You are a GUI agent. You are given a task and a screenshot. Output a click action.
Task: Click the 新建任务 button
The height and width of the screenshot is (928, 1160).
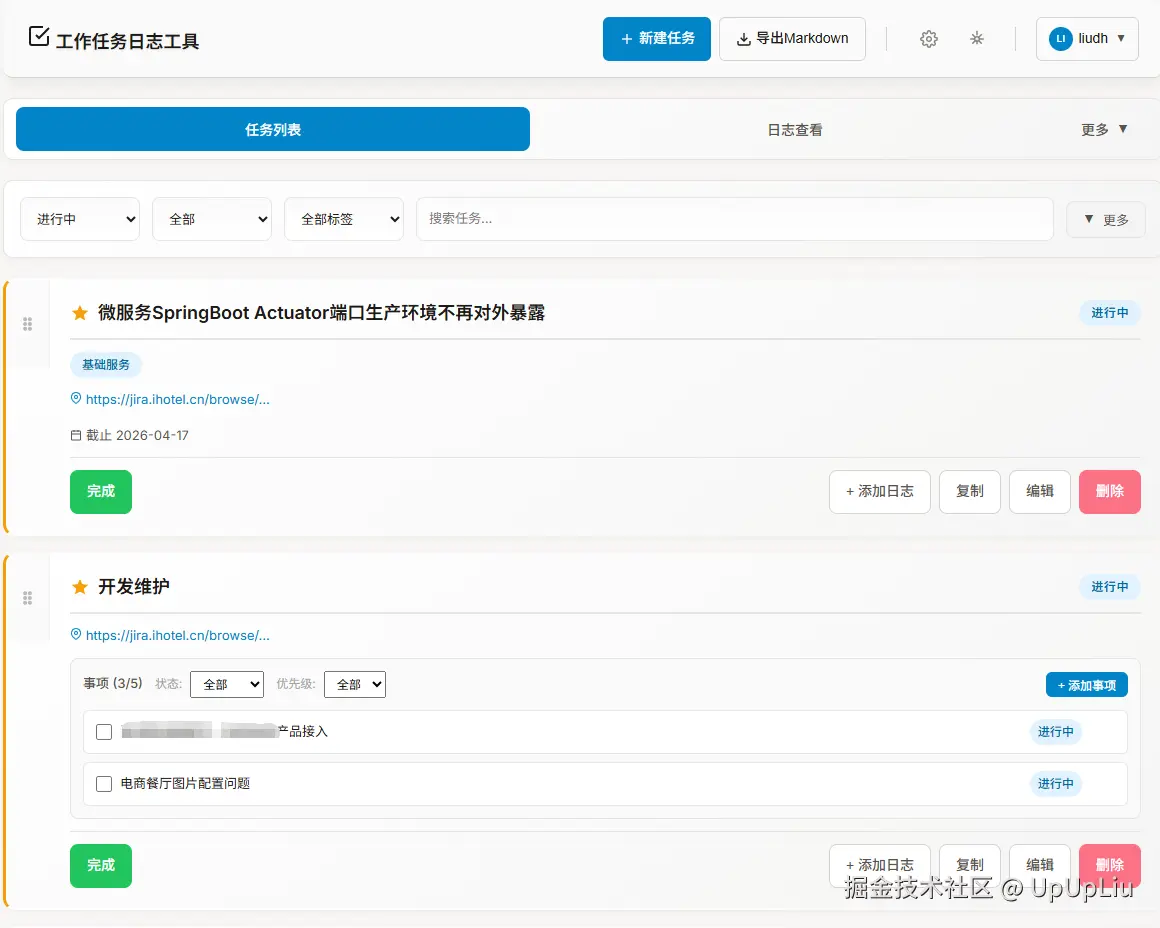coord(657,38)
